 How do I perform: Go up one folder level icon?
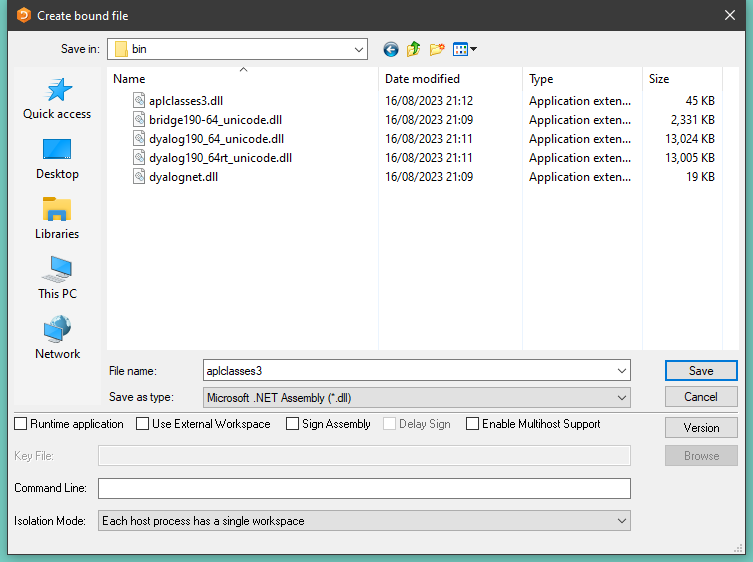pos(413,49)
